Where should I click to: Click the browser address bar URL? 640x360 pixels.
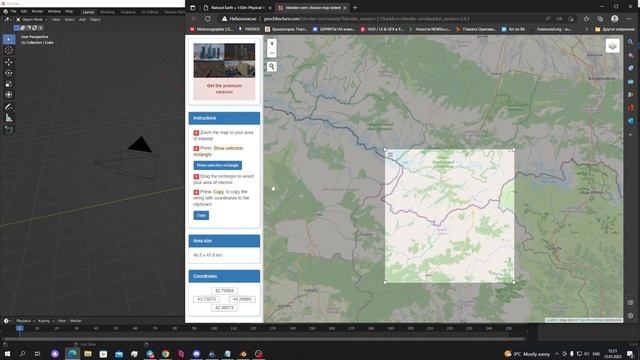click(366, 19)
